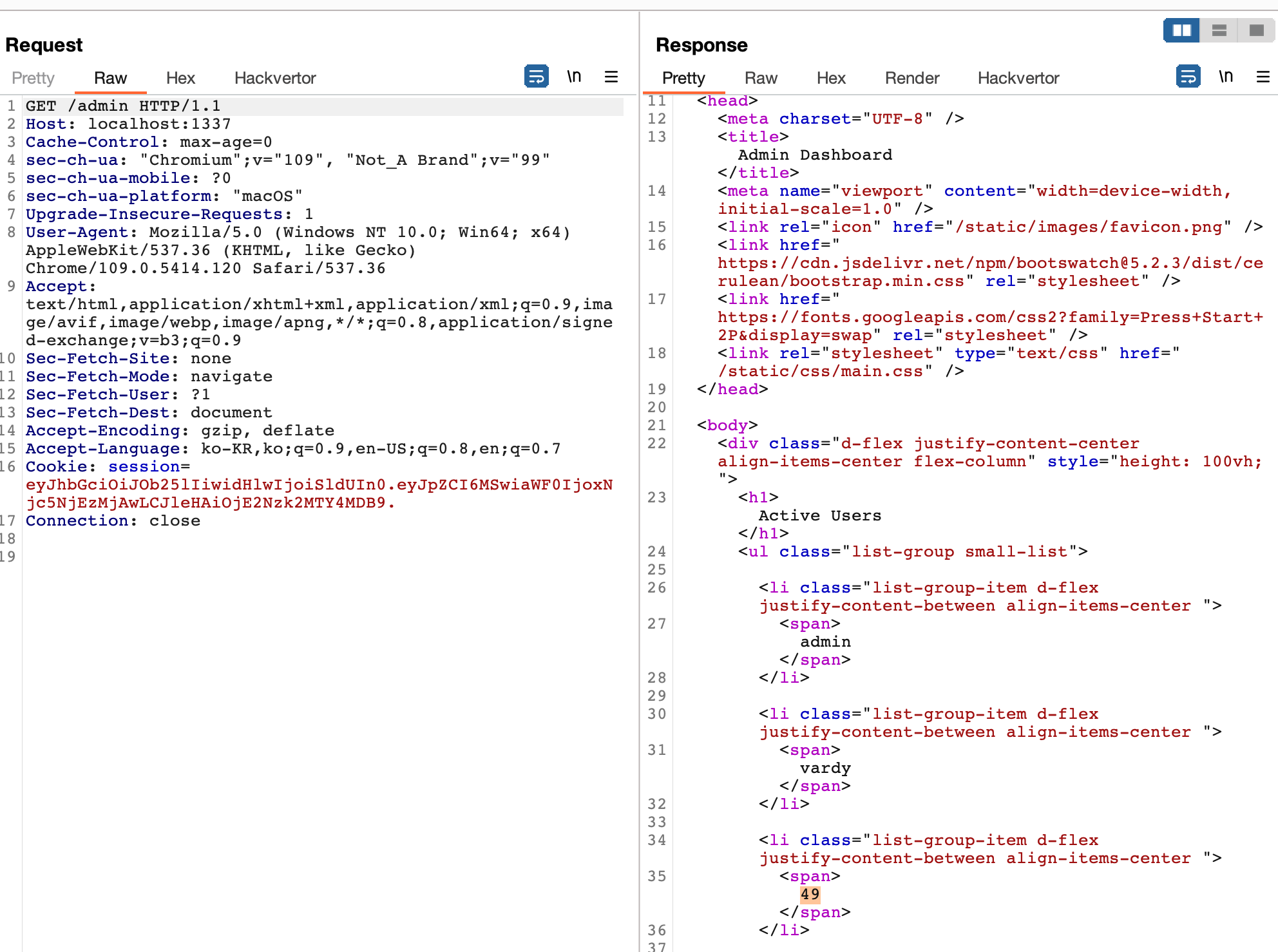
Task: Select side-by-side split layout icon
Action: [1181, 30]
